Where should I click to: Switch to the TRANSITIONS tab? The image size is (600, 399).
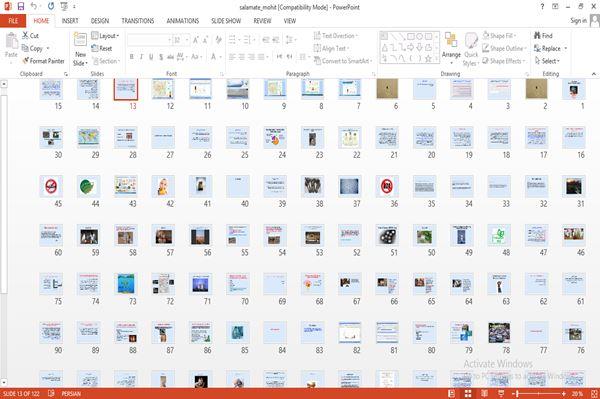click(x=137, y=21)
